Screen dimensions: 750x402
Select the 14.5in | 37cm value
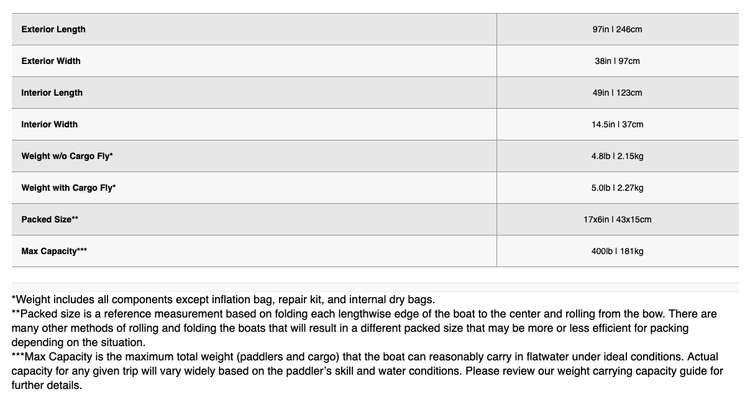tap(617, 124)
